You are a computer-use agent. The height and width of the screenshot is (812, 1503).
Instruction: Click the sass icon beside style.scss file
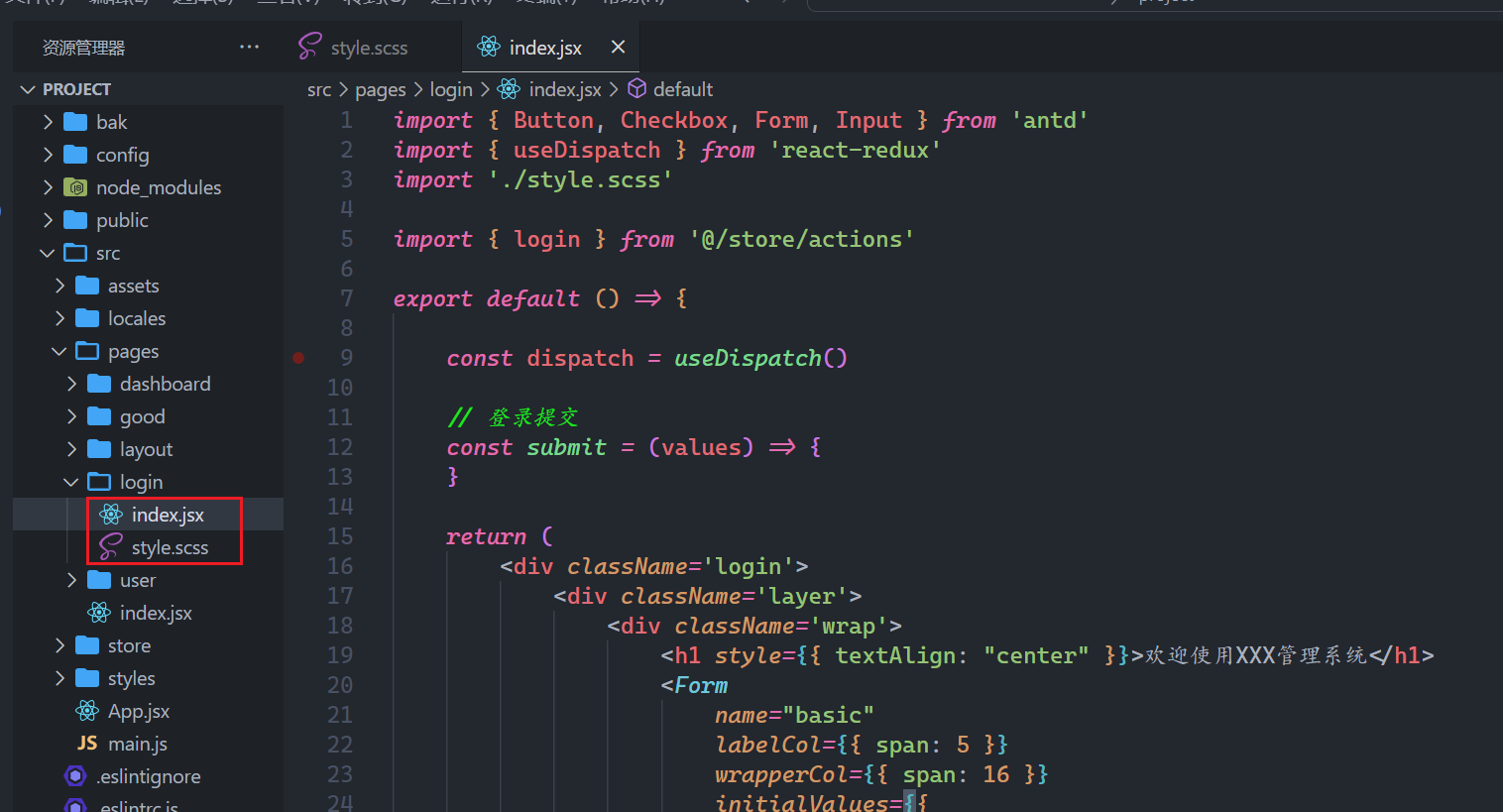(x=110, y=546)
